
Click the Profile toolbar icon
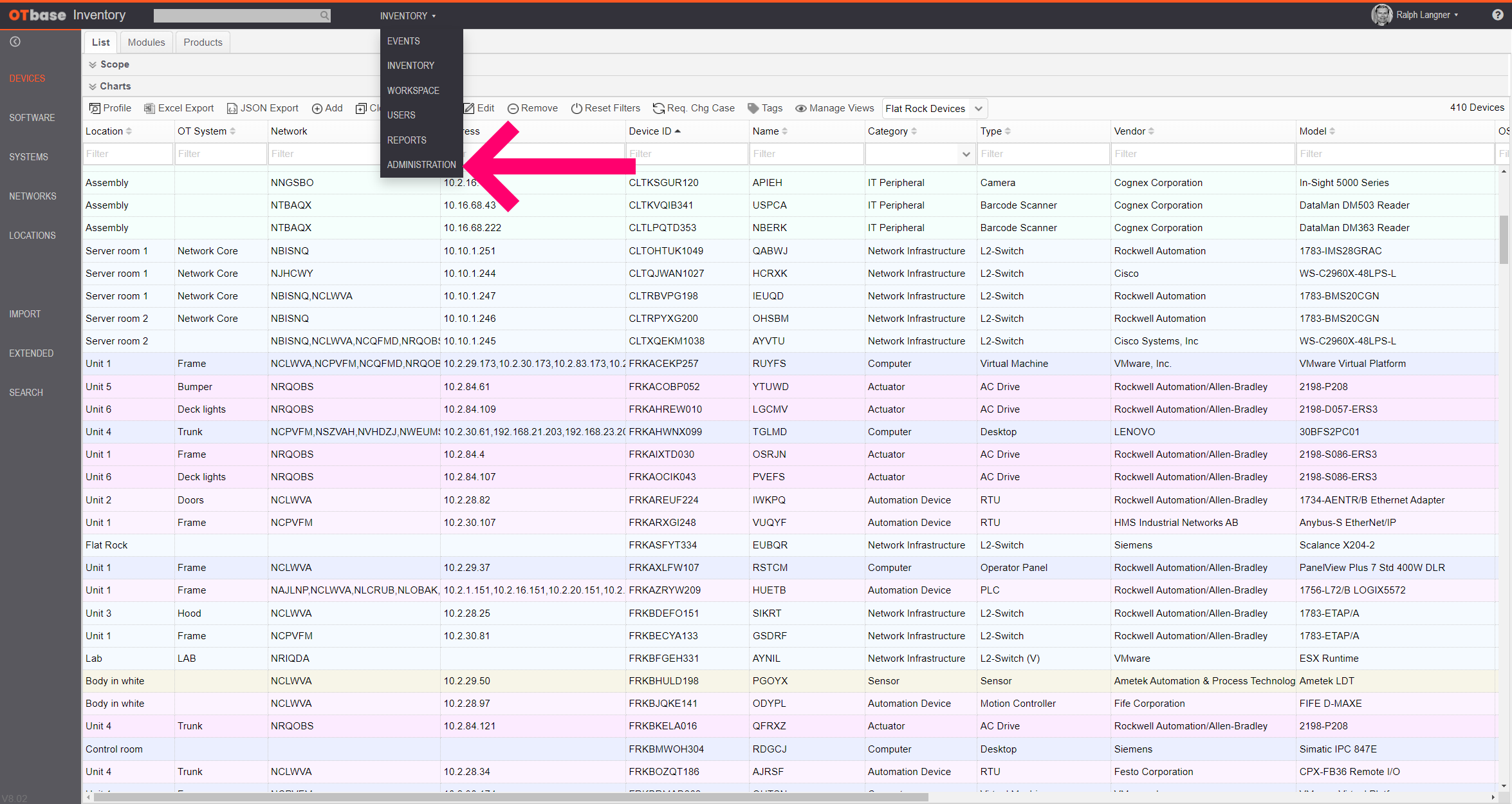(x=95, y=108)
